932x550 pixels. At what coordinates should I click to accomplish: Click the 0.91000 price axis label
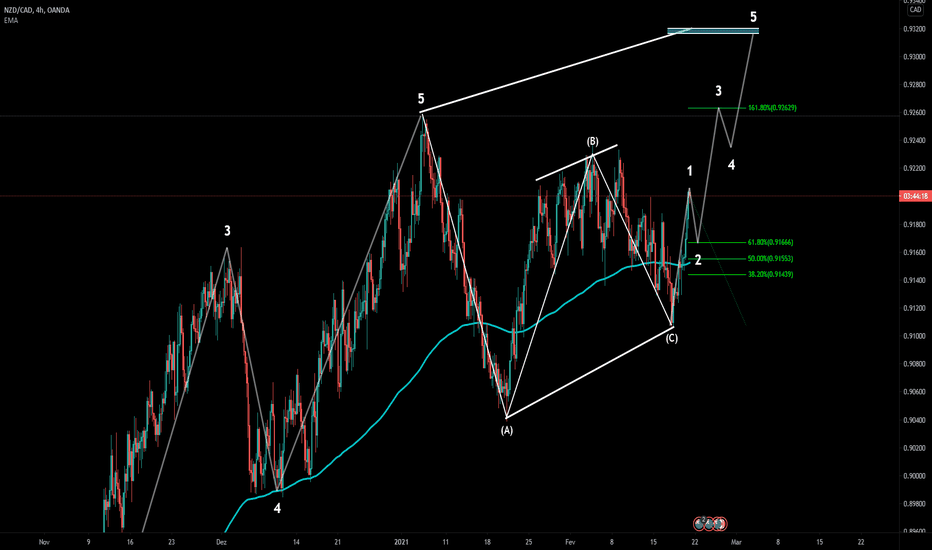point(914,337)
